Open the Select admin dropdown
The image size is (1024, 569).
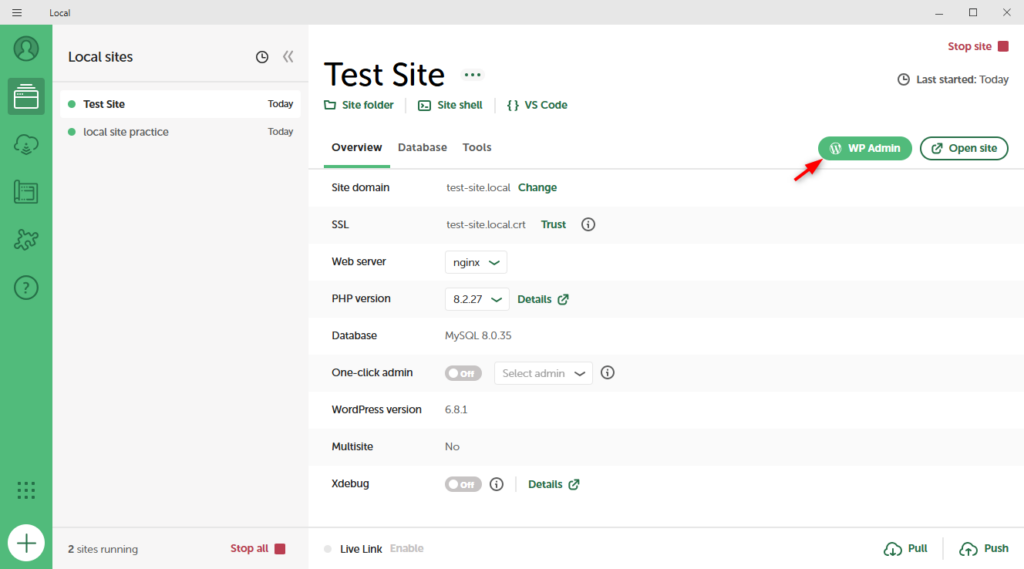(x=543, y=373)
